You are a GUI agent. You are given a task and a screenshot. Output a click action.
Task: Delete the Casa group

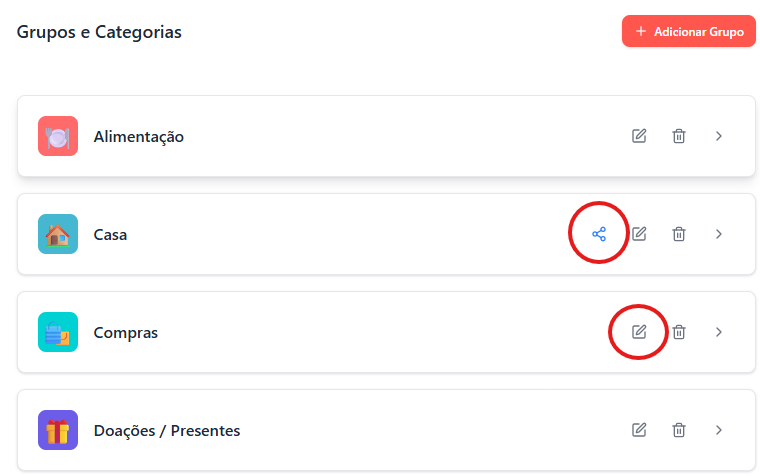tap(678, 234)
